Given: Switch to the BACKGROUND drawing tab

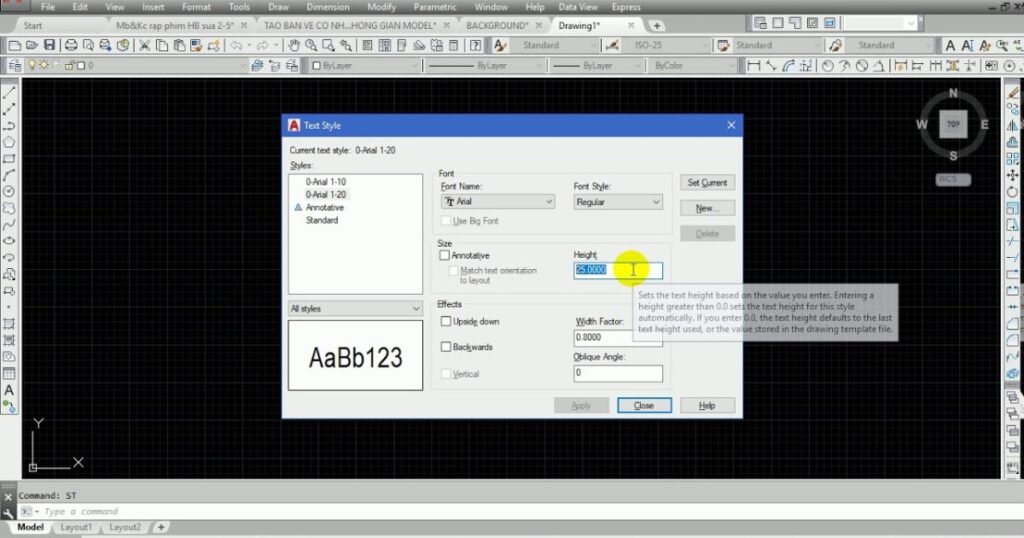Looking at the screenshot, I should [x=498, y=25].
